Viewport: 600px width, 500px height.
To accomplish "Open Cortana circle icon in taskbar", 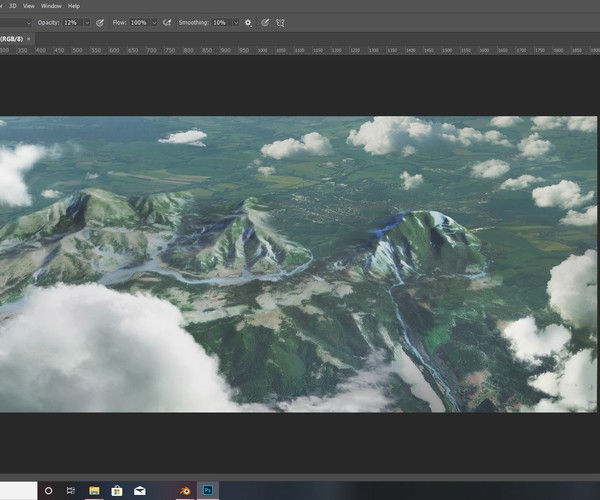I will pos(49,490).
